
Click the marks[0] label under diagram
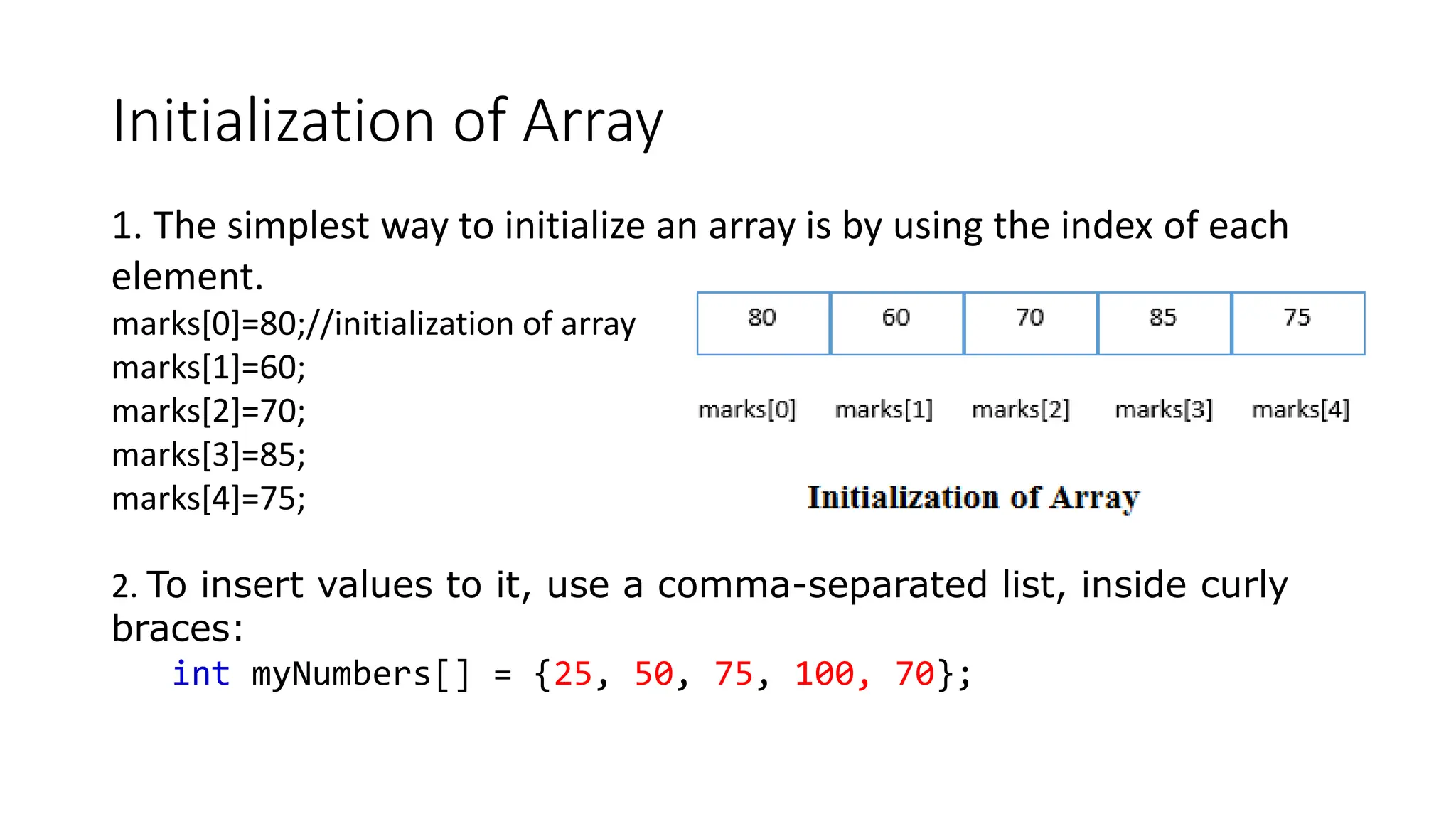747,409
